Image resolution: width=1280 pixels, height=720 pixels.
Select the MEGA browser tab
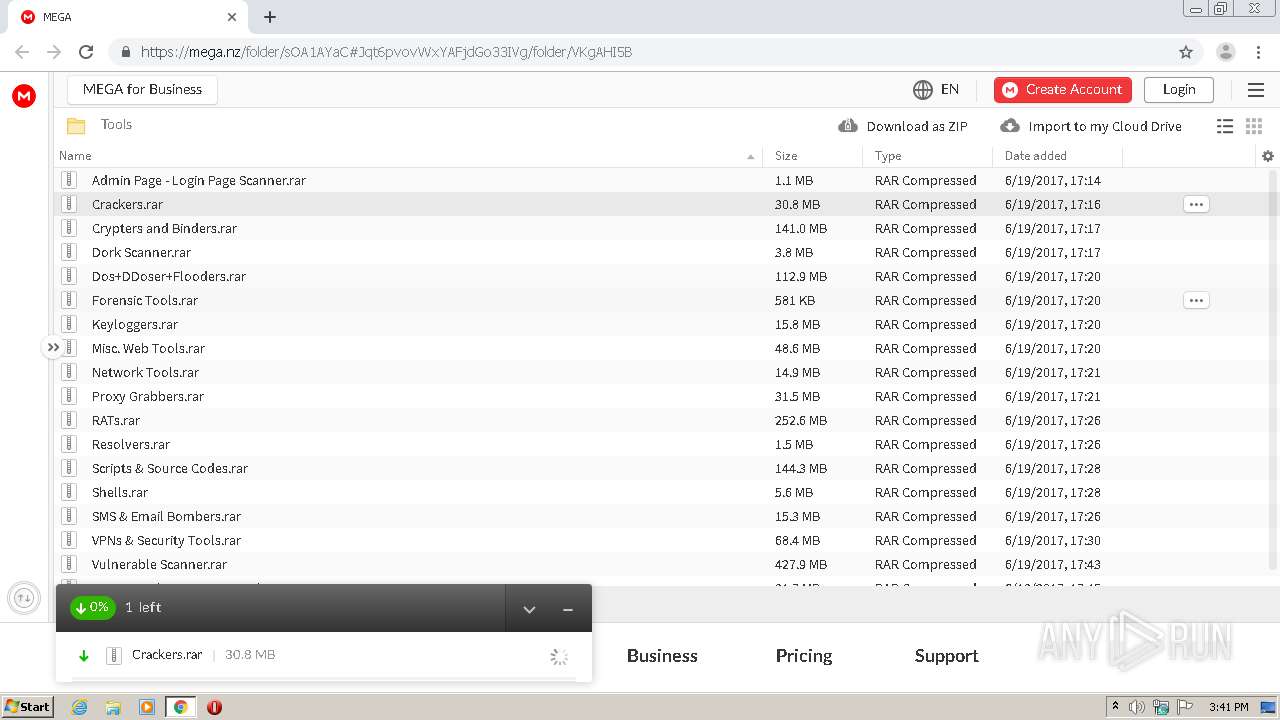pyautogui.click(x=130, y=17)
